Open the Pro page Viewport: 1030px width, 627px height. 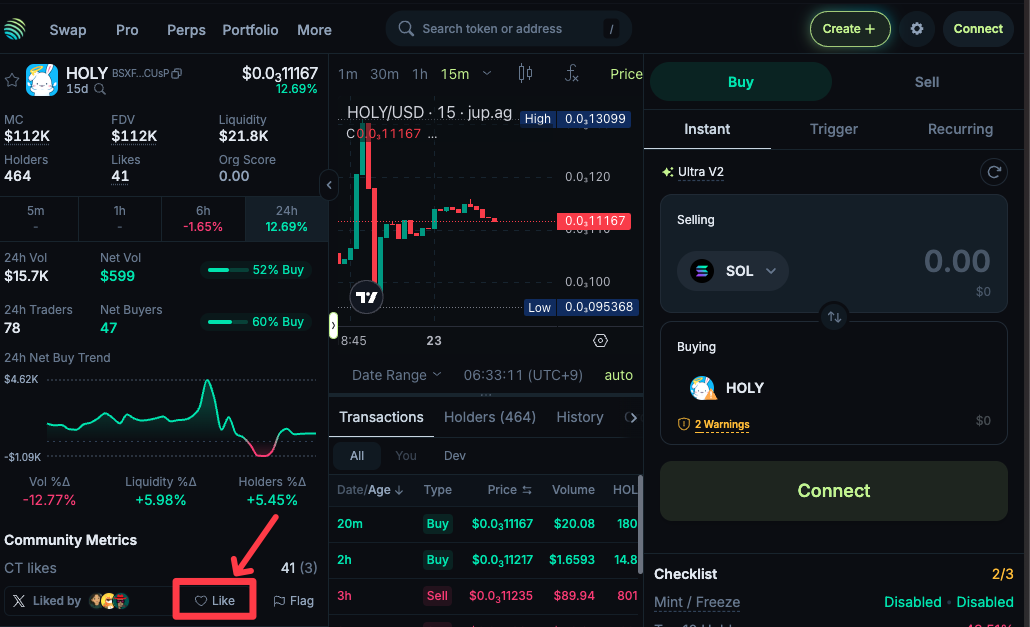pos(127,30)
